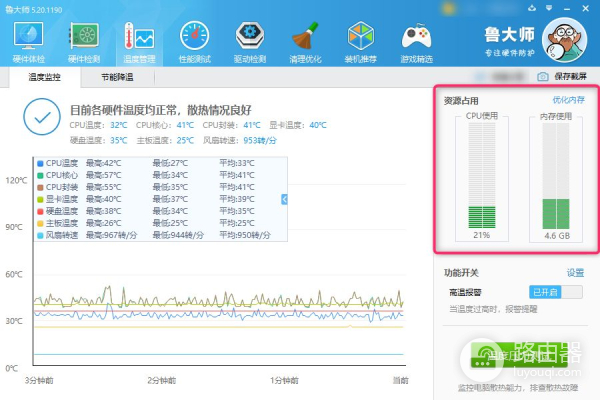Toggle the 高温报警 已开启 switch
Image resolution: width=600 pixels, height=400 pixels.
[x=556, y=292]
